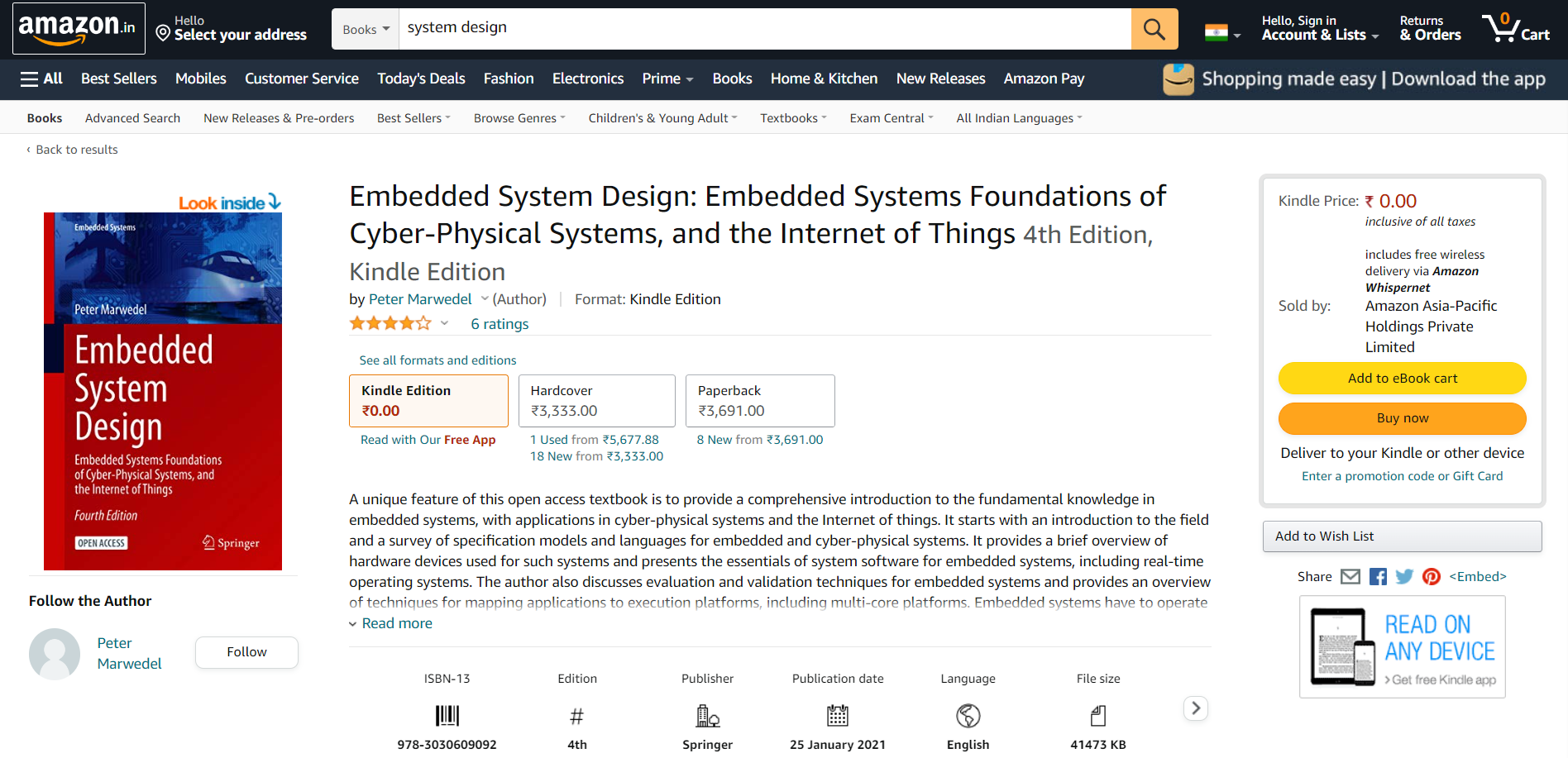
Task: Open the Best Sellers books submenu
Action: click(414, 118)
